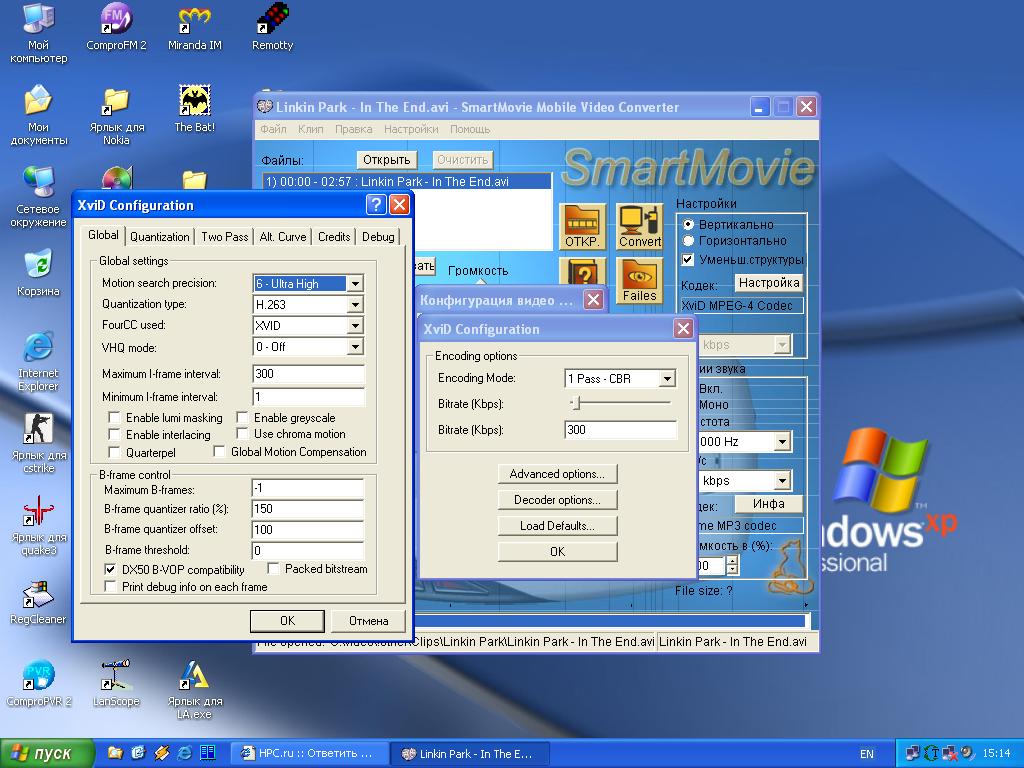Select the Мои документы folder icon
This screenshot has width=1024, height=768.
[x=38, y=114]
